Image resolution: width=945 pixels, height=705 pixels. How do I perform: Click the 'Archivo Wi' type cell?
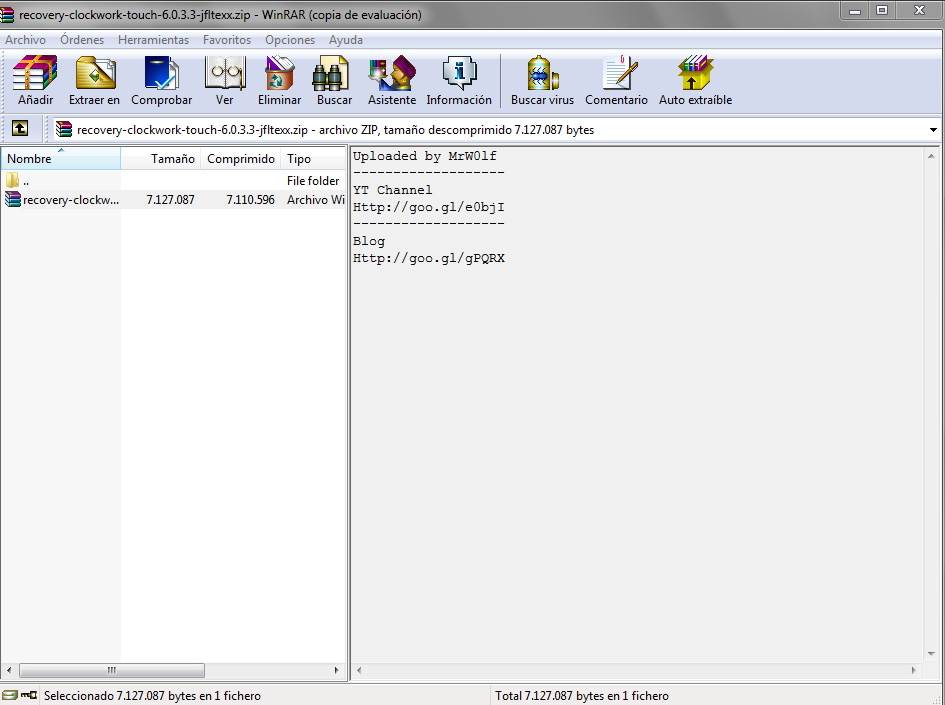coord(316,199)
